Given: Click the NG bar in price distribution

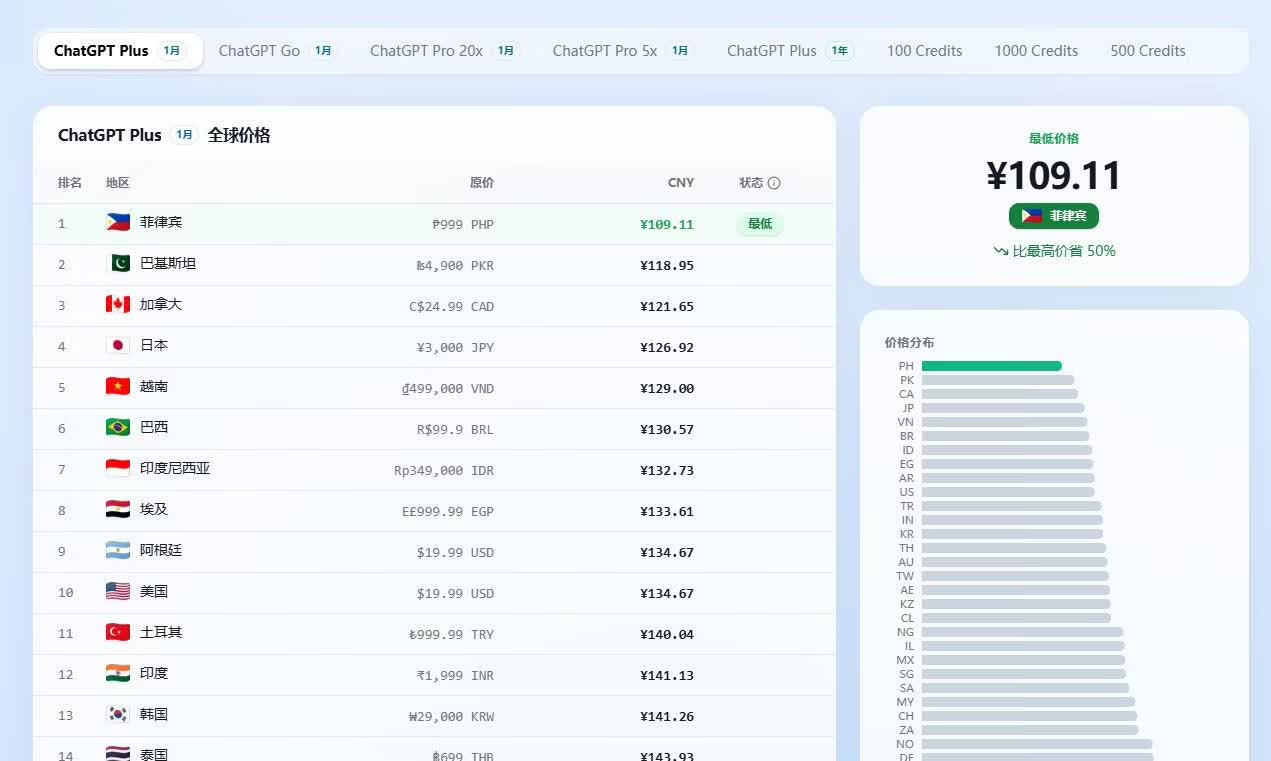Looking at the screenshot, I should 1022,632.
